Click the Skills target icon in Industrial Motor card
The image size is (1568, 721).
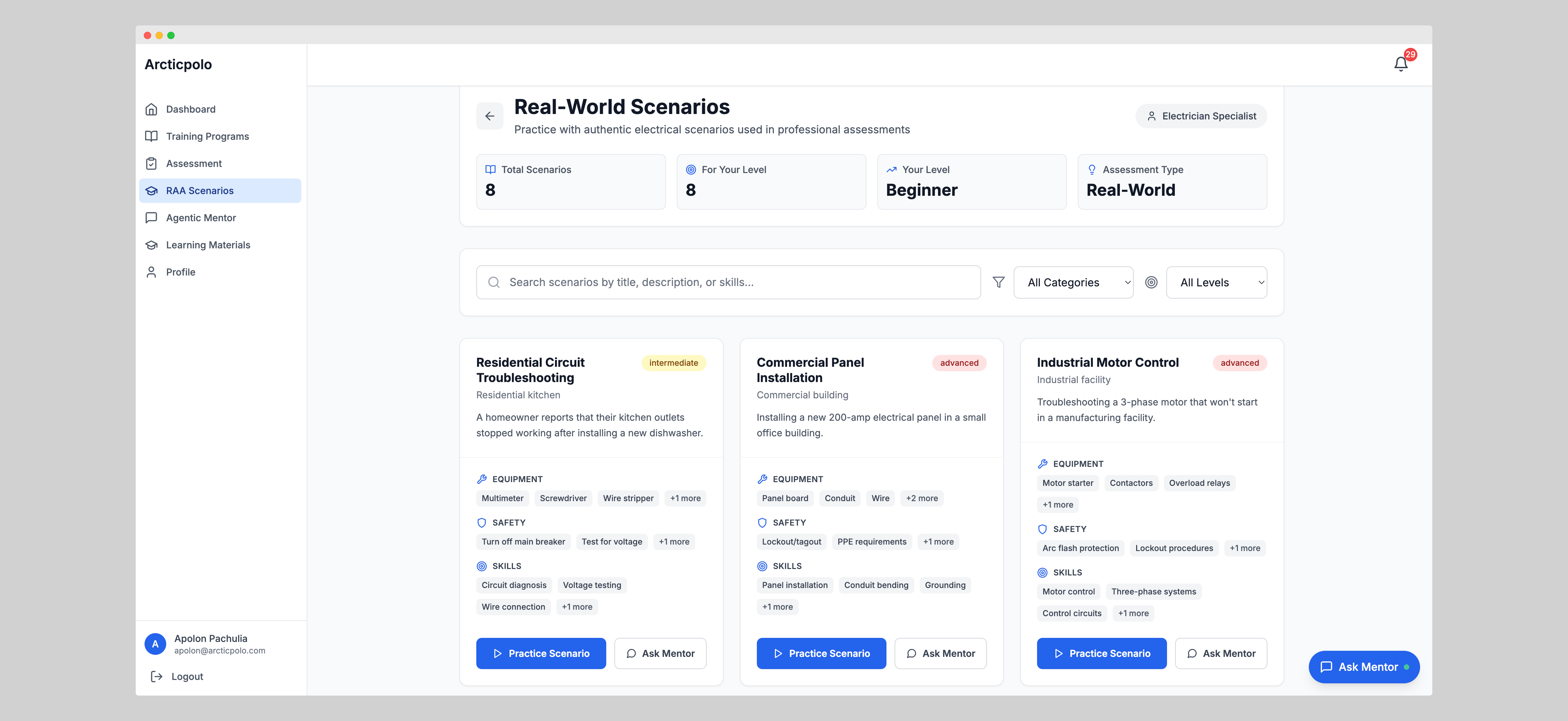[x=1042, y=572]
